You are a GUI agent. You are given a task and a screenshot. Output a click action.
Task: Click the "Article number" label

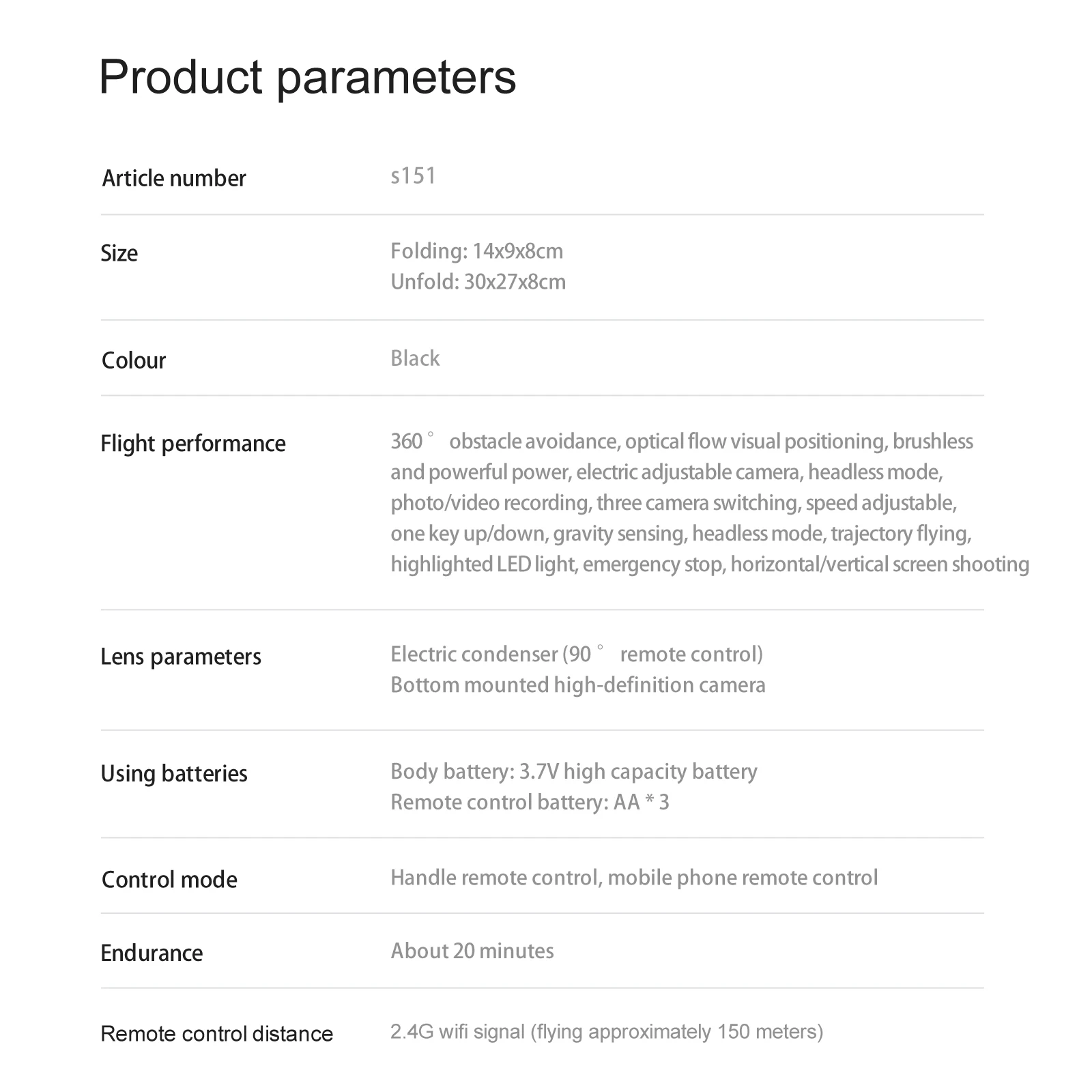pos(173,178)
